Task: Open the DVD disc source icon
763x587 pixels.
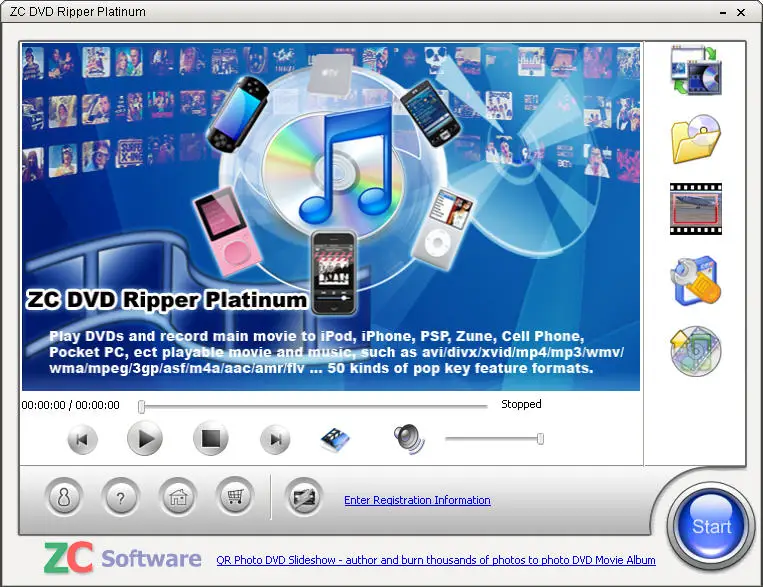Action: [x=696, y=70]
